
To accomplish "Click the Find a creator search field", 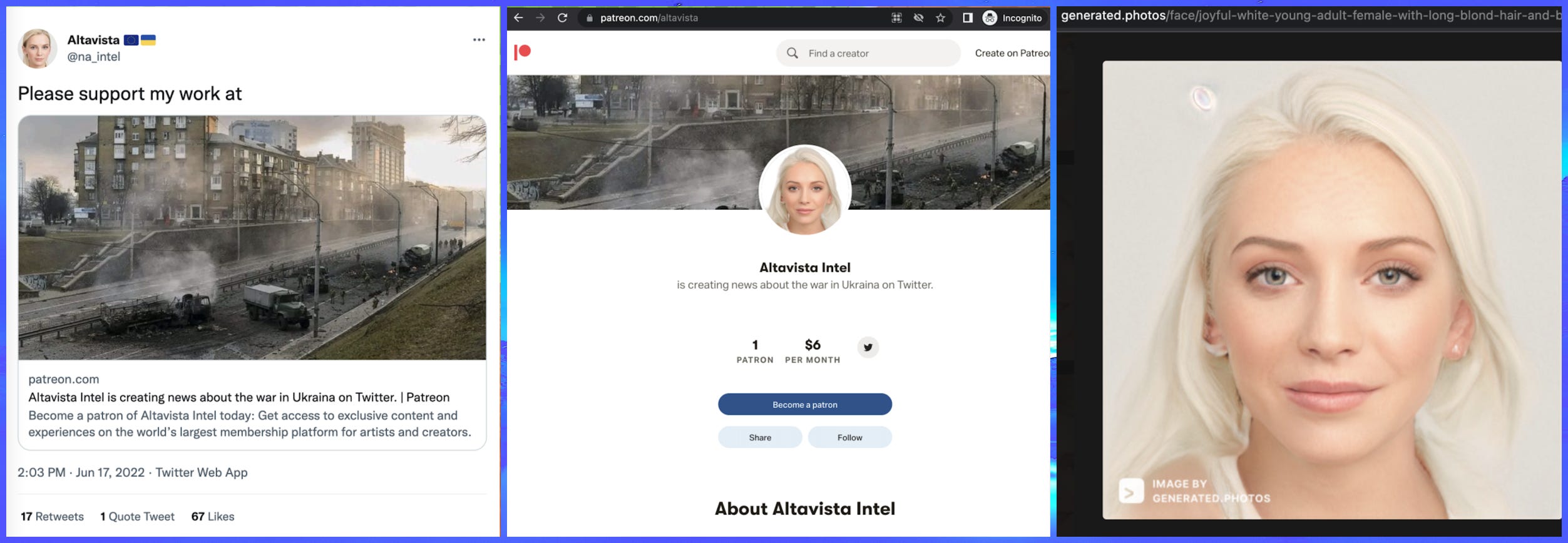I will (876, 53).
